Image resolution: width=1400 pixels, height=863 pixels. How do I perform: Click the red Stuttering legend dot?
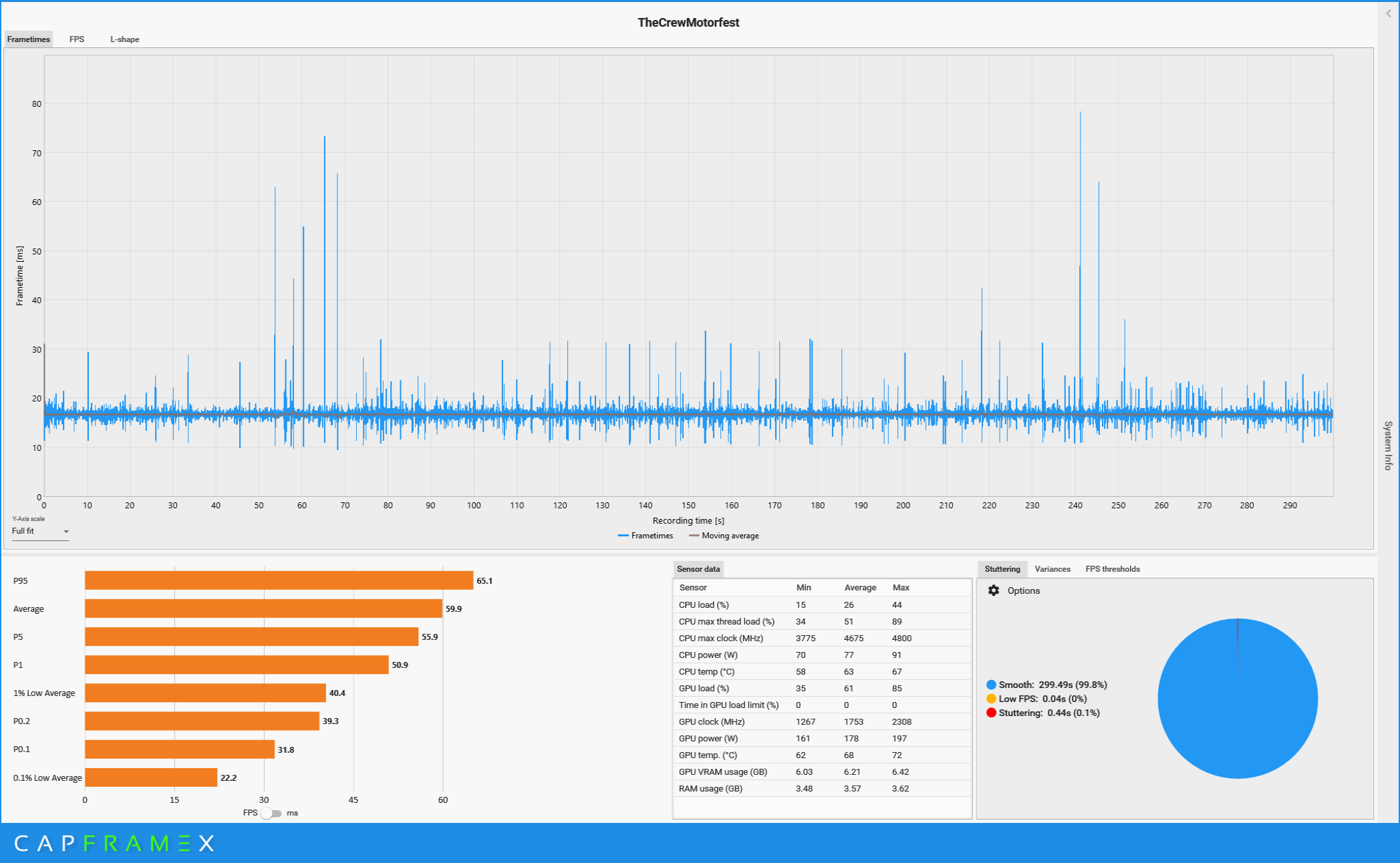pos(991,713)
